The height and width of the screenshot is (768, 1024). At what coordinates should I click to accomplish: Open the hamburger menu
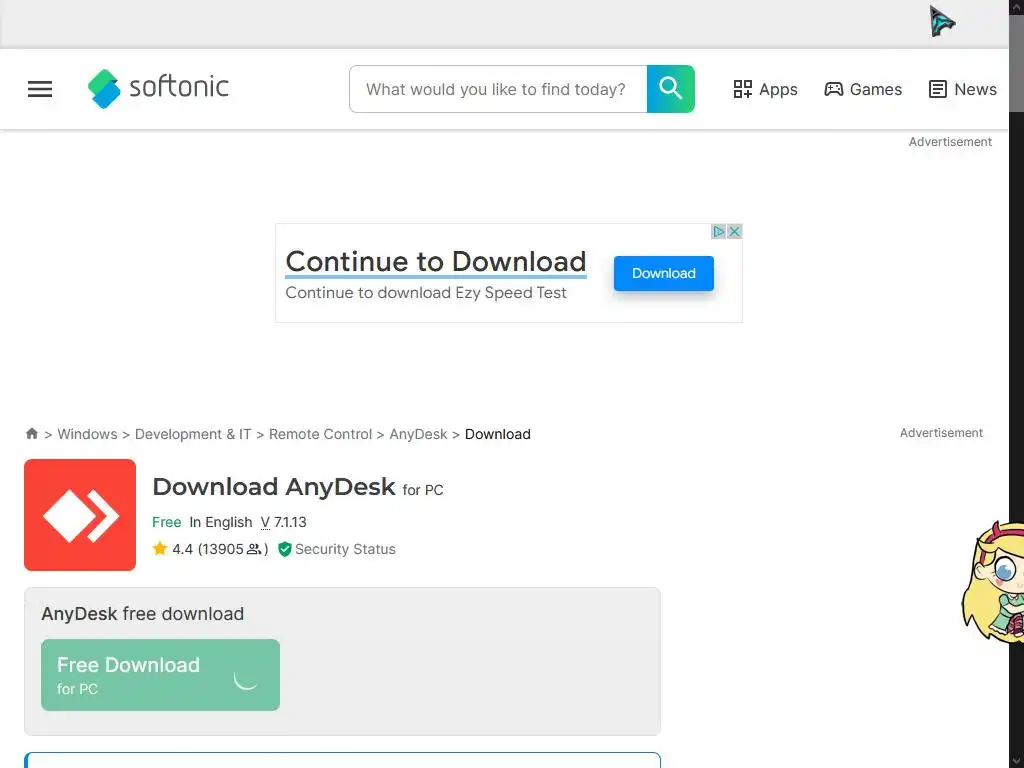[x=40, y=89]
